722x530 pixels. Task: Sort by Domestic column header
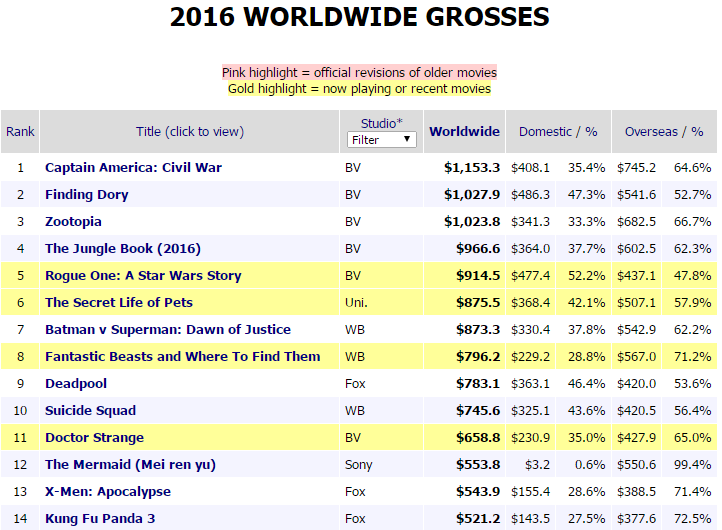click(545, 131)
